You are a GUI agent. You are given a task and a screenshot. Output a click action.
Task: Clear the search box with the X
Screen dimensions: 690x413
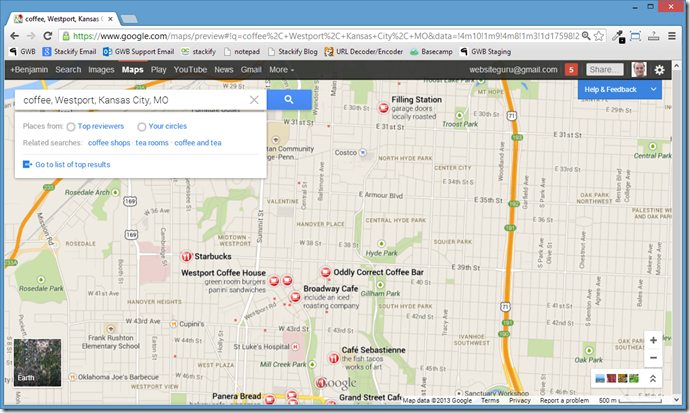click(x=254, y=100)
